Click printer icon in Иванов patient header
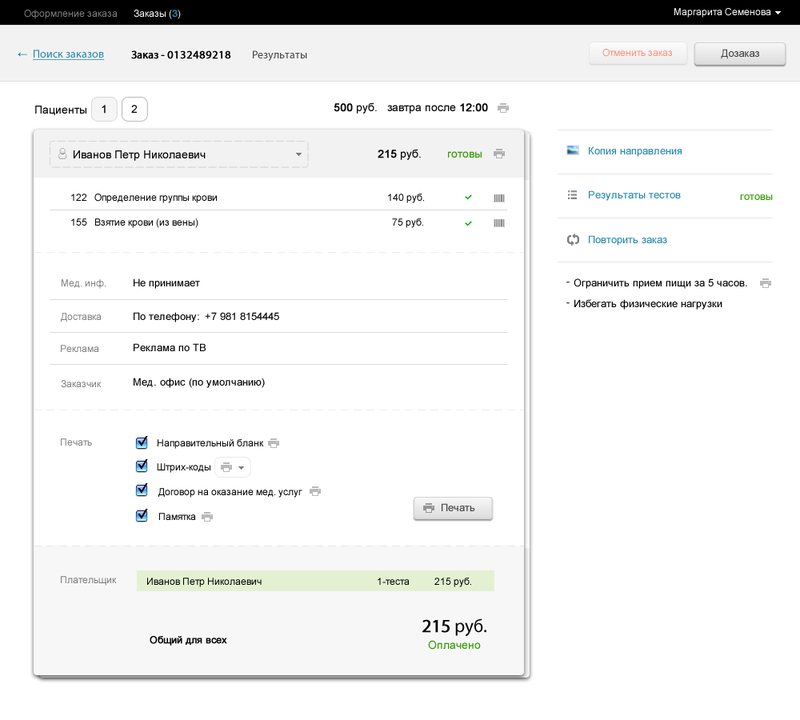This screenshot has width=800, height=720. 499,154
